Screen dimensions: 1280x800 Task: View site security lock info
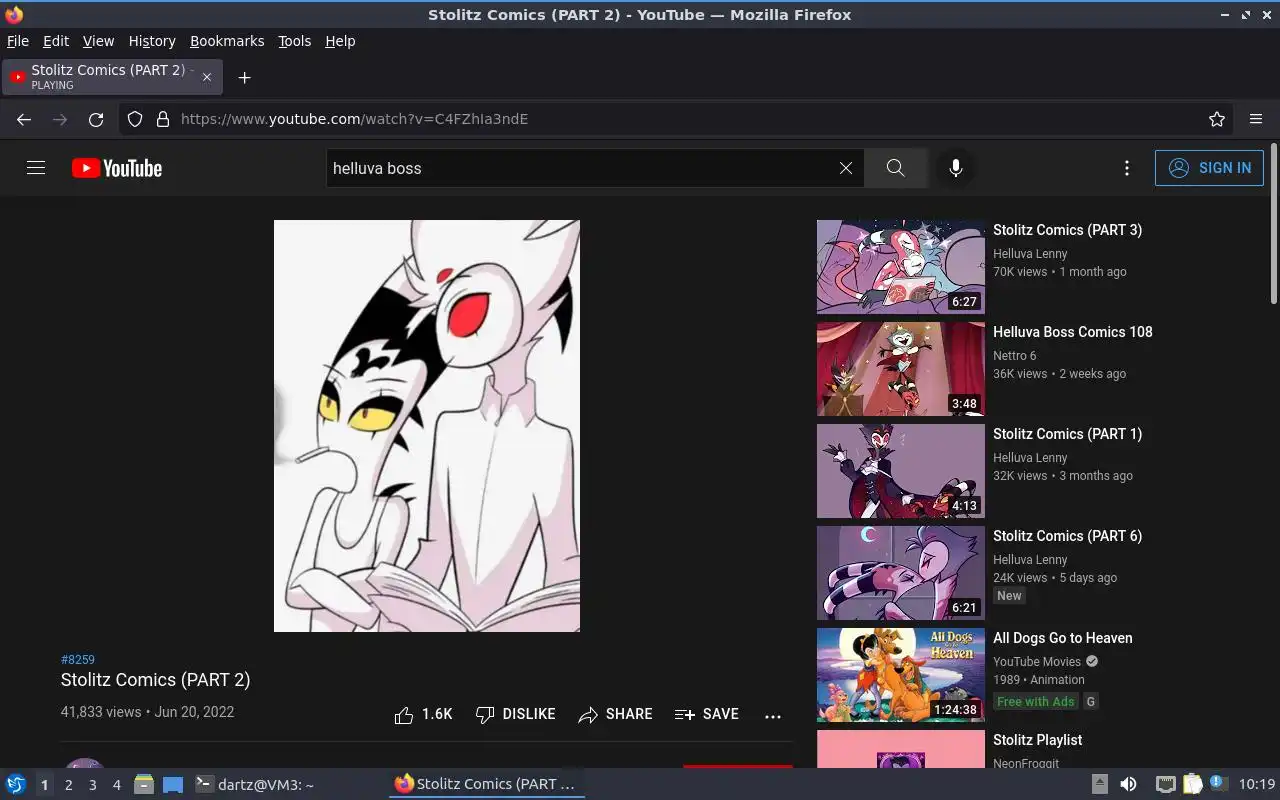coord(163,119)
